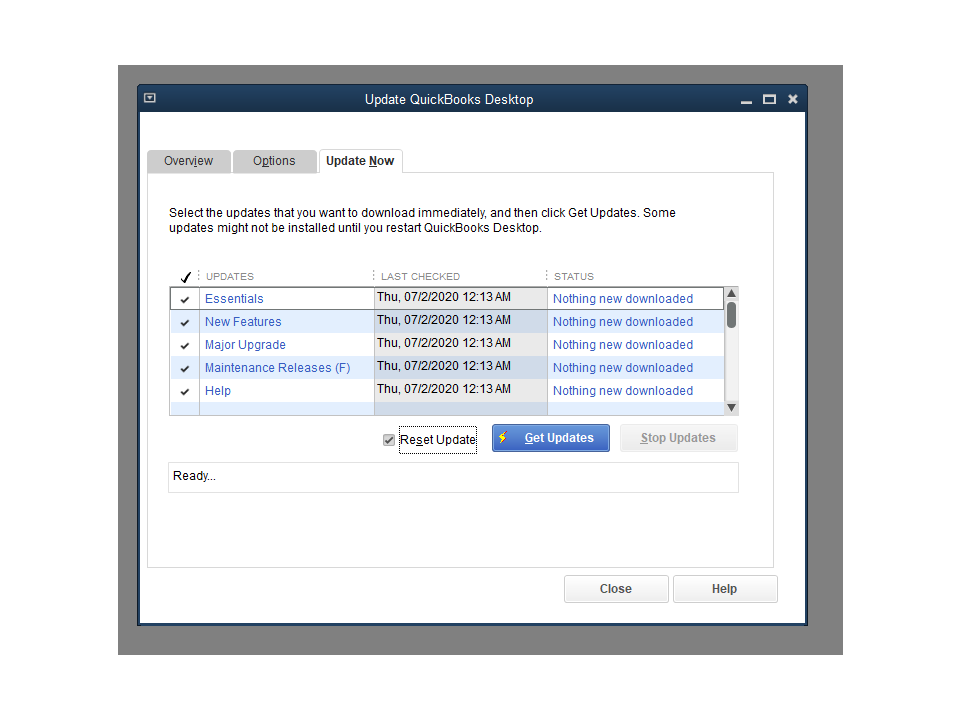960x720 pixels.
Task: Select the Update Now tab
Action: [360, 161]
